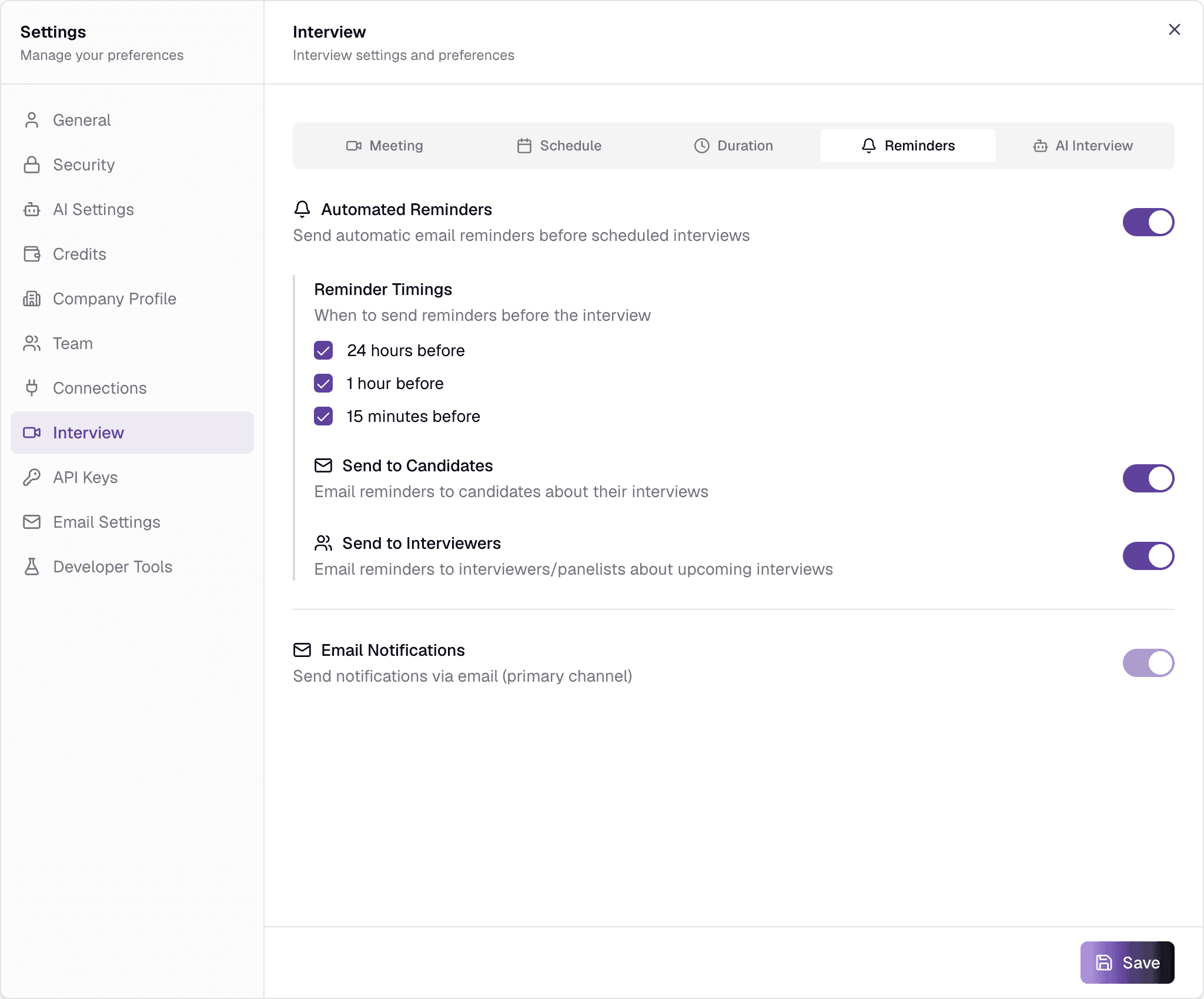Turn off Send to Interviewers toggle
This screenshot has height=999, width=1204.
point(1148,556)
